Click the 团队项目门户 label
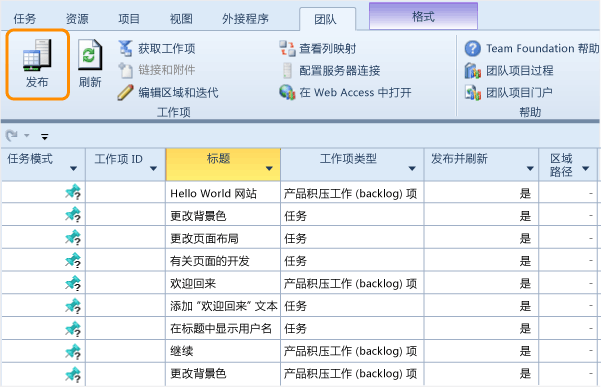 (x=519, y=92)
